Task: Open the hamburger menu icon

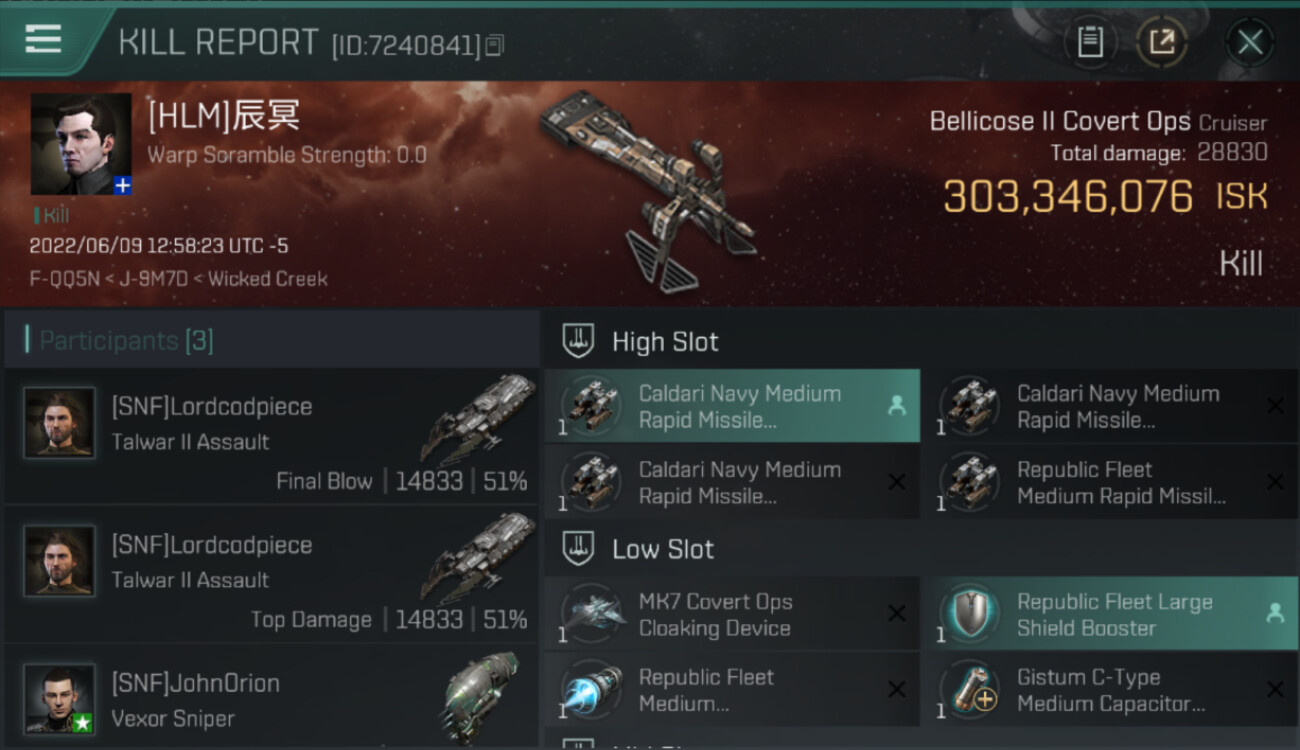Action: pos(43,39)
